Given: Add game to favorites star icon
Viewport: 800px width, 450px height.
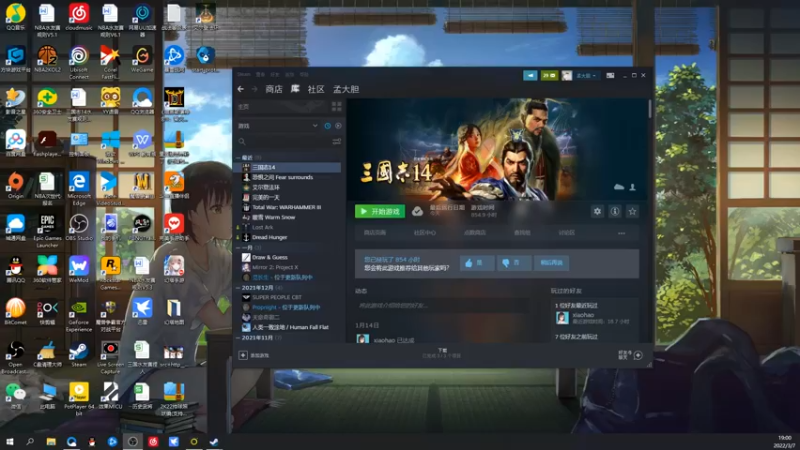Looking at the screenshot, I should (x=633, y=211).
